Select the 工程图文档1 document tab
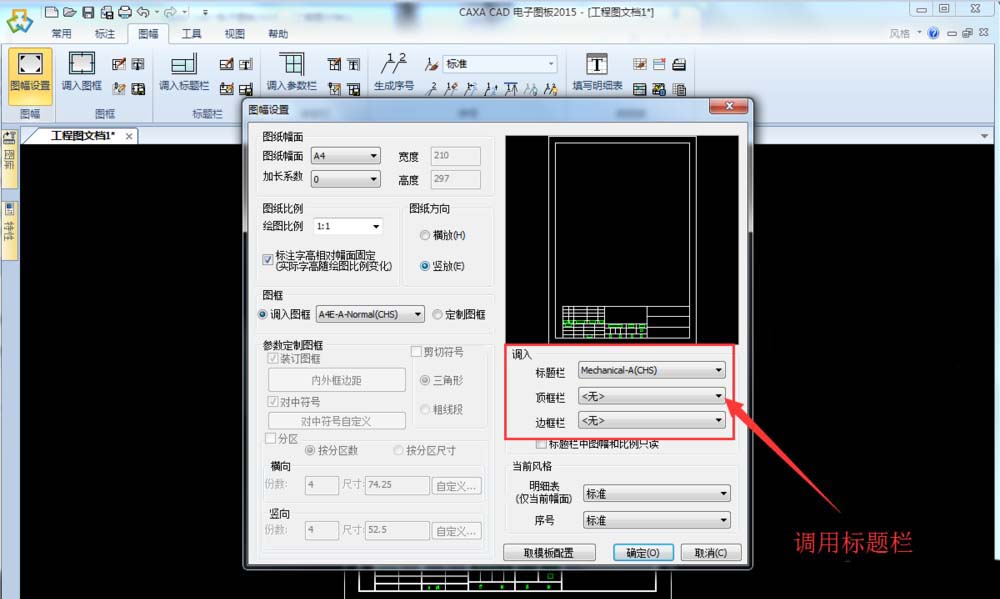Image resolution: width=1000 pixels, height=599 pixels. click(83, 136)
